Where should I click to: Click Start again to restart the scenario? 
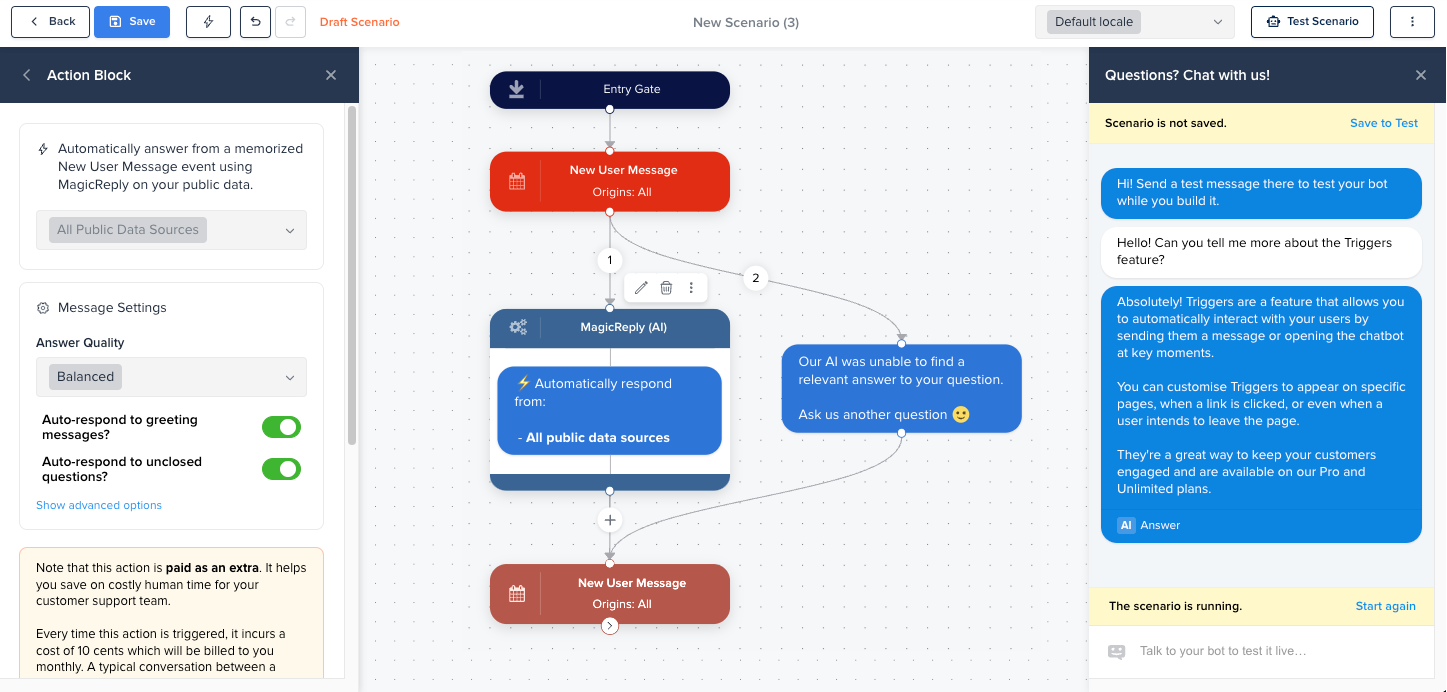tap(1386, 605)
